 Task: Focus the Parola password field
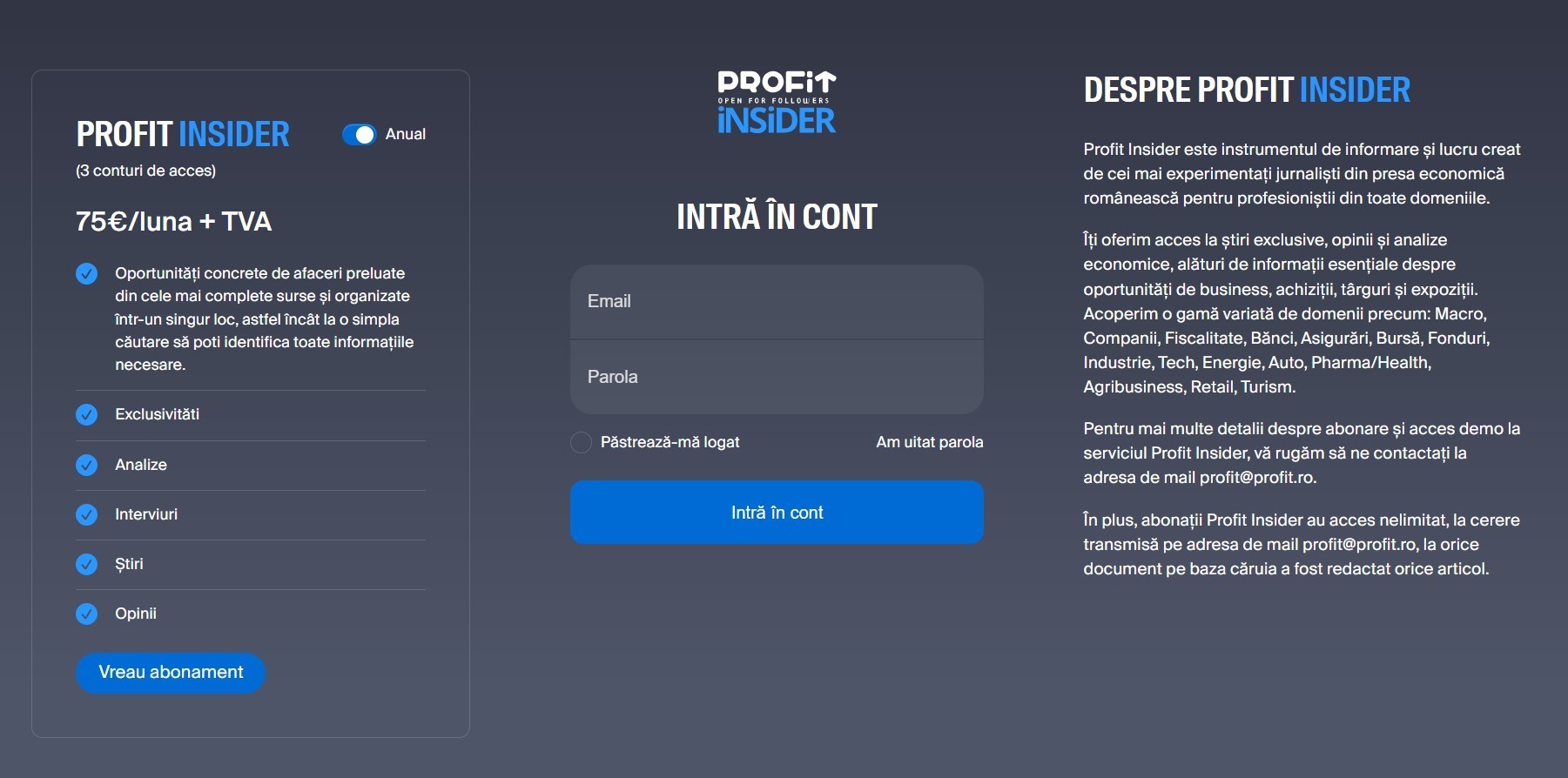776,377
